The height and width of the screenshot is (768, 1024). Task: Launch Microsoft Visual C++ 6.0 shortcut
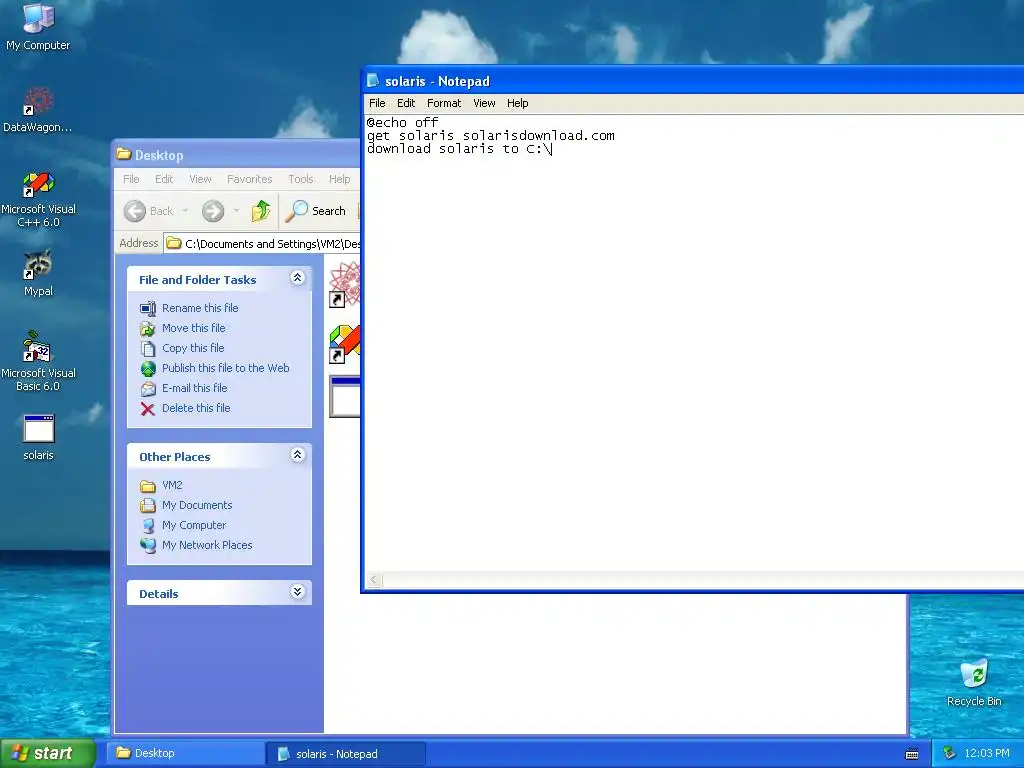[38, 199]
